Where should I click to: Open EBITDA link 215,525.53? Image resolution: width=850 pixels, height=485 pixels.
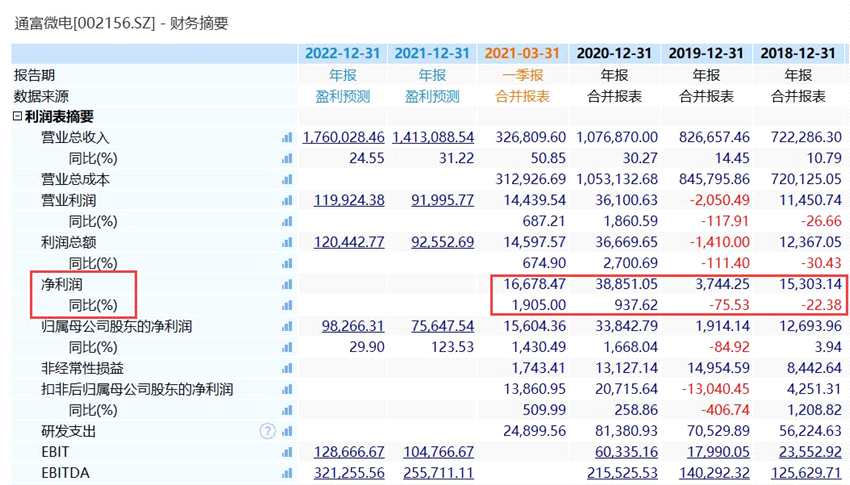(x=623, y=473)
